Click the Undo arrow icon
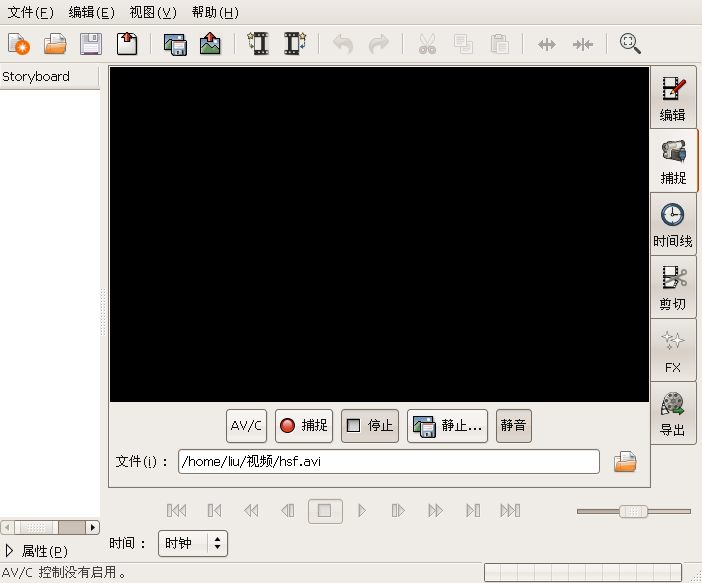This screenshot has width=702, height=583. (x=343, y=44)
